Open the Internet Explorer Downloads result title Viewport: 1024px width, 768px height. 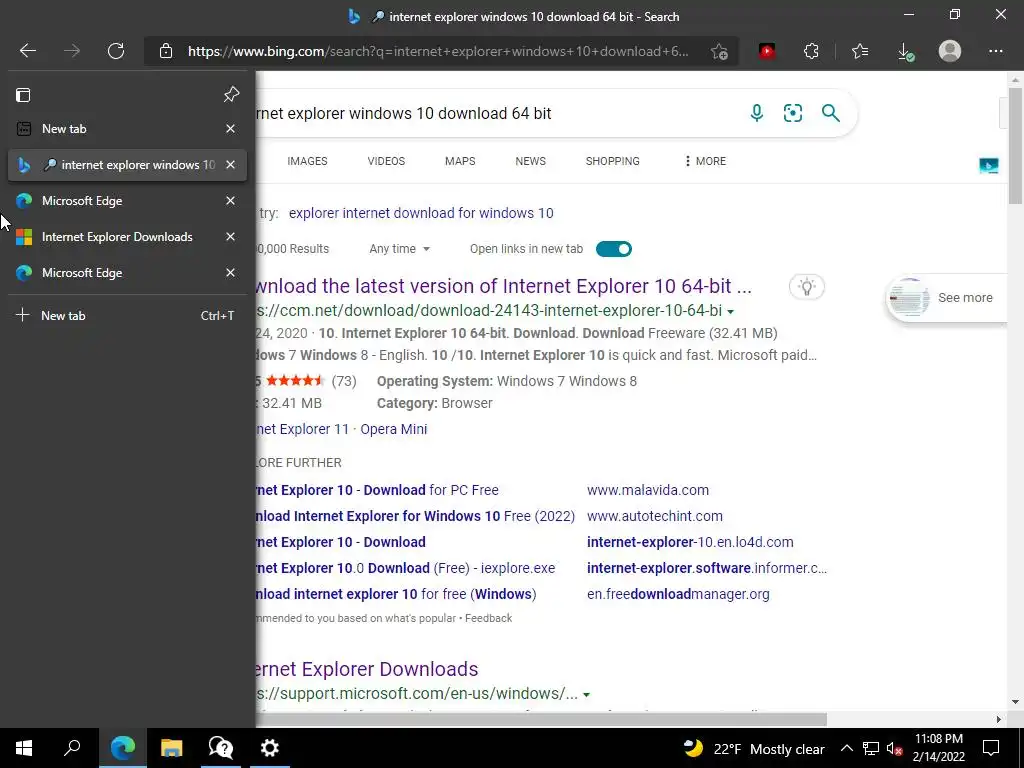pyautogui.click(x=367, y=669)
